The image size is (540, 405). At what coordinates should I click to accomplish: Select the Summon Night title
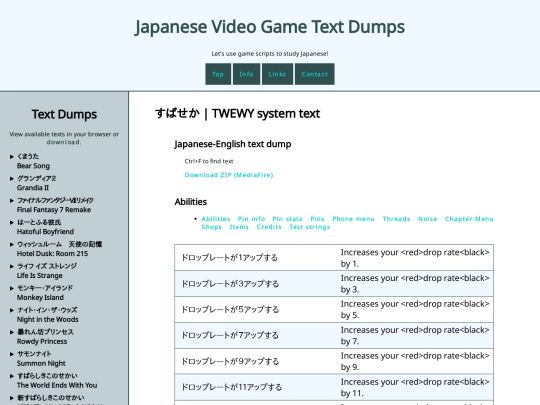(x=41, y=359)
